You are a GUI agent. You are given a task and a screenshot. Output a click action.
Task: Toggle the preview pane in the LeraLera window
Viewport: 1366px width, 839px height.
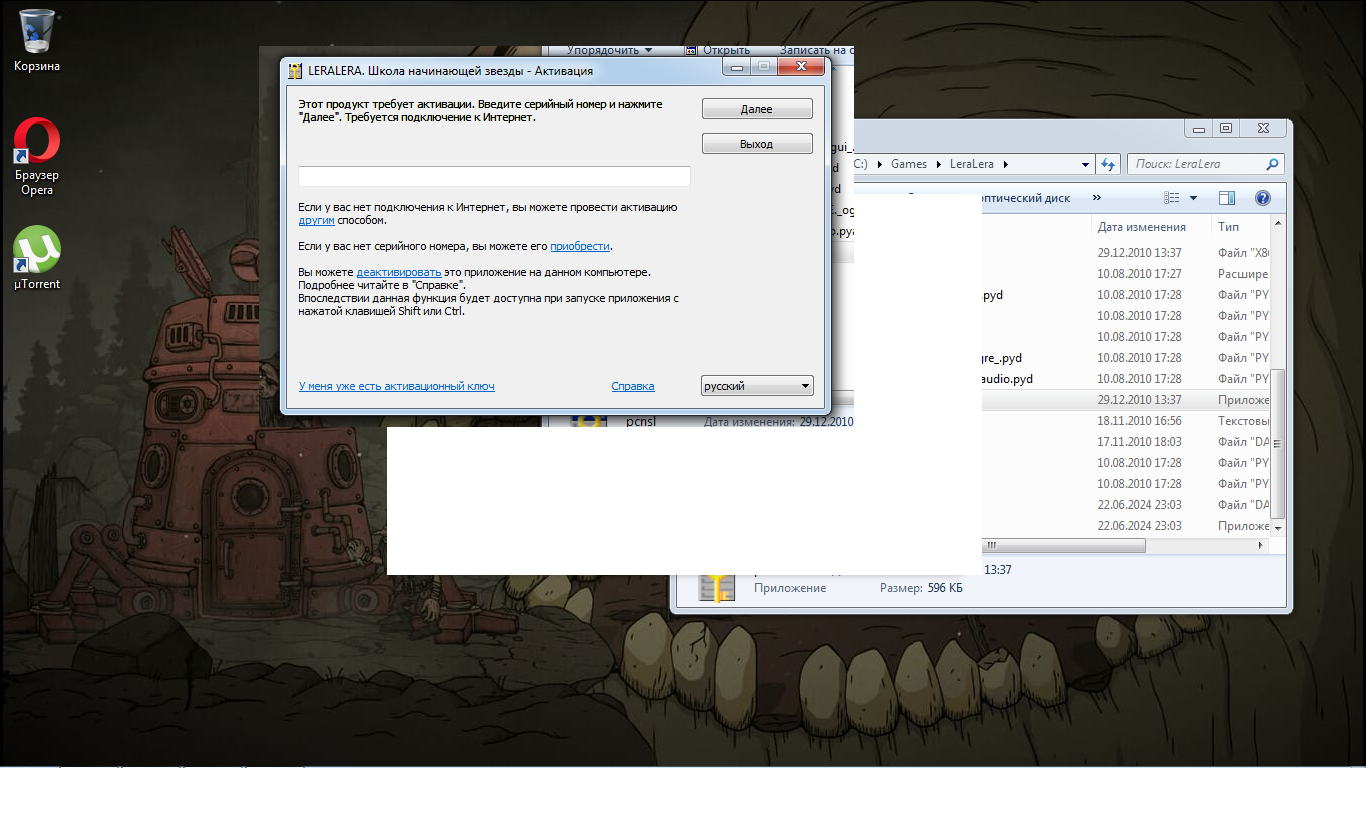(x=1227, y=198)
